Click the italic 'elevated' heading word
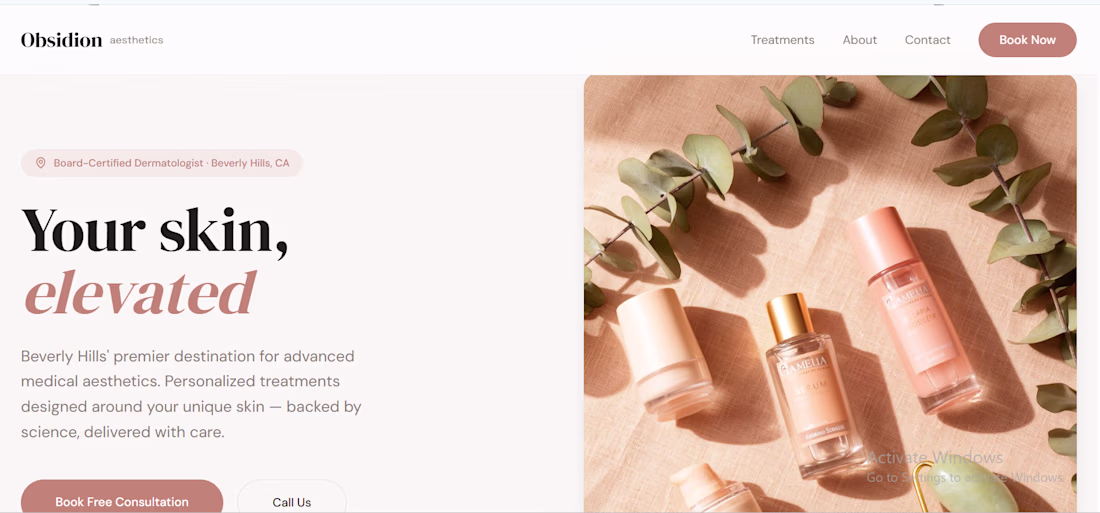The width and height of the screenshot is (1100, 513). tap(139, 292)
